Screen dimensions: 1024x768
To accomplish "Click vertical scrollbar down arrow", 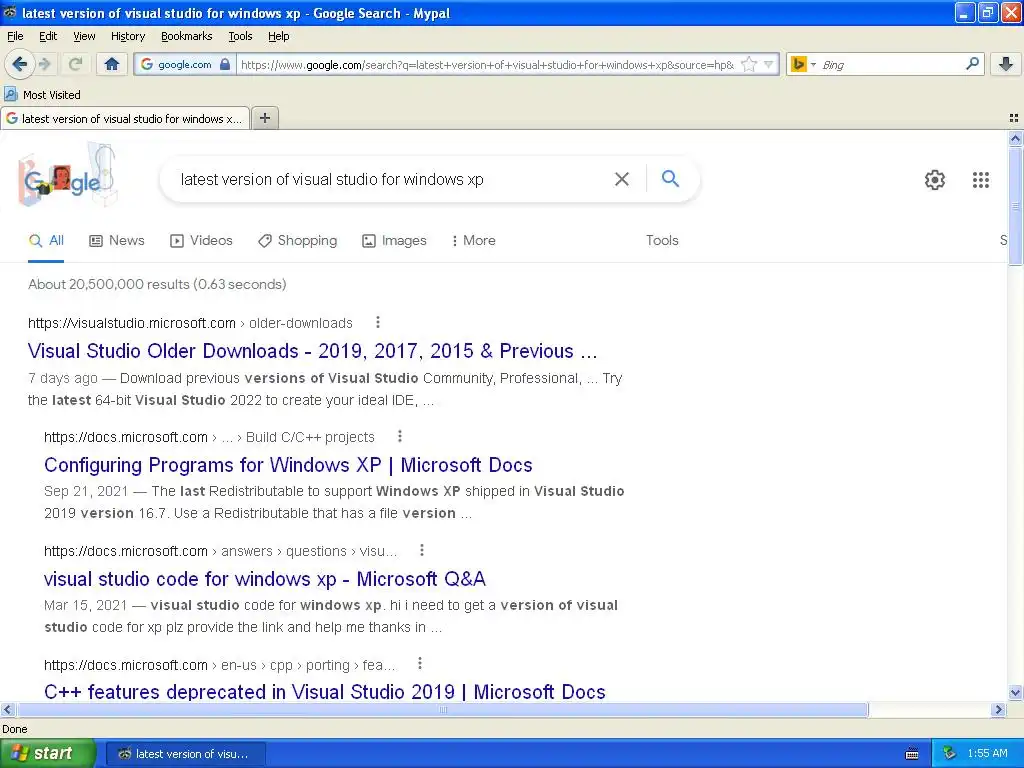I will [1015, 693].
